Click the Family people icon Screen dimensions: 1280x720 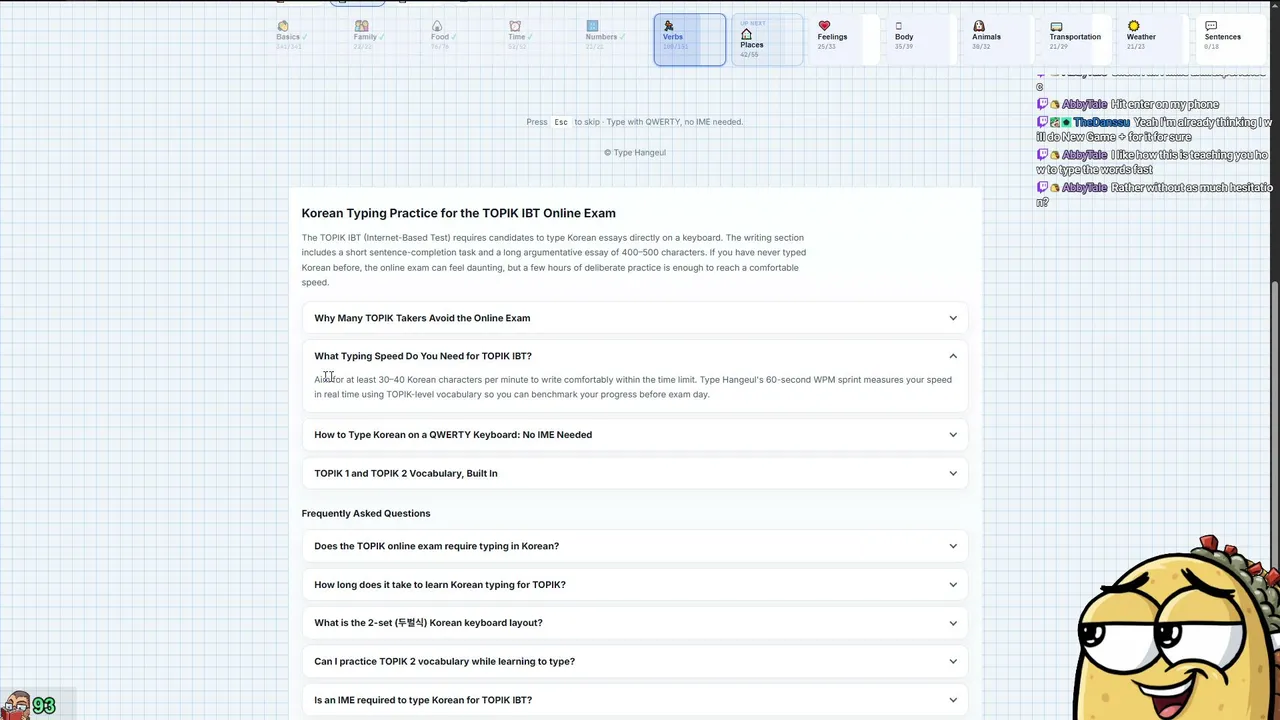361,26
